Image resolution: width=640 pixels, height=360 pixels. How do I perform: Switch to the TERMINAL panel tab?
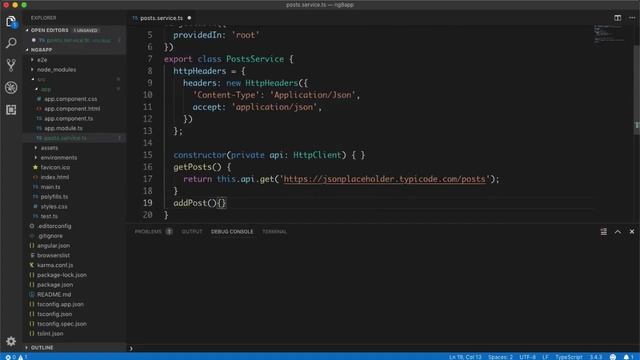(x=274, y=231)
